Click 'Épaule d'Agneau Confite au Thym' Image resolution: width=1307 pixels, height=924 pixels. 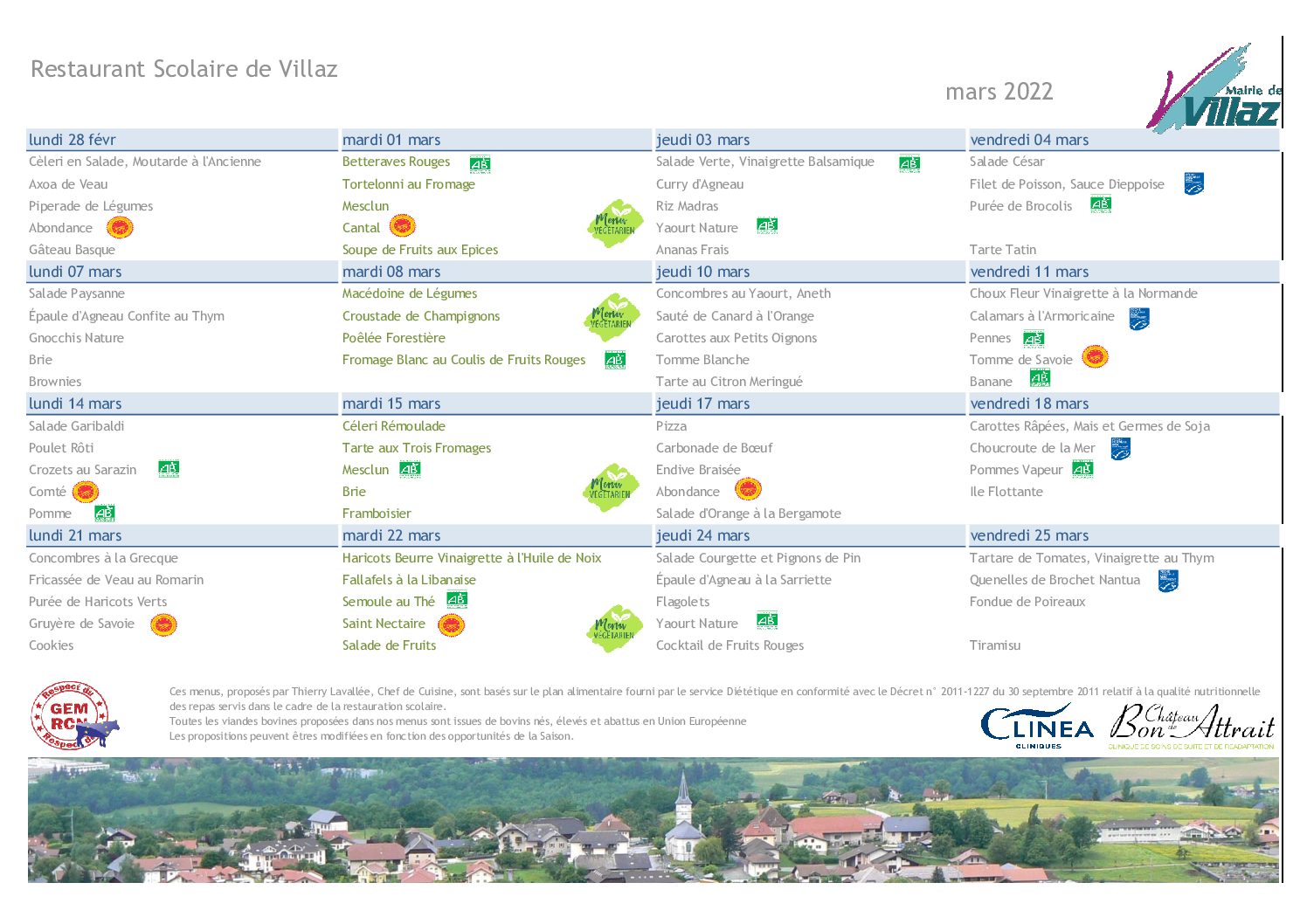pyautogui.click(x=127, y=316)
